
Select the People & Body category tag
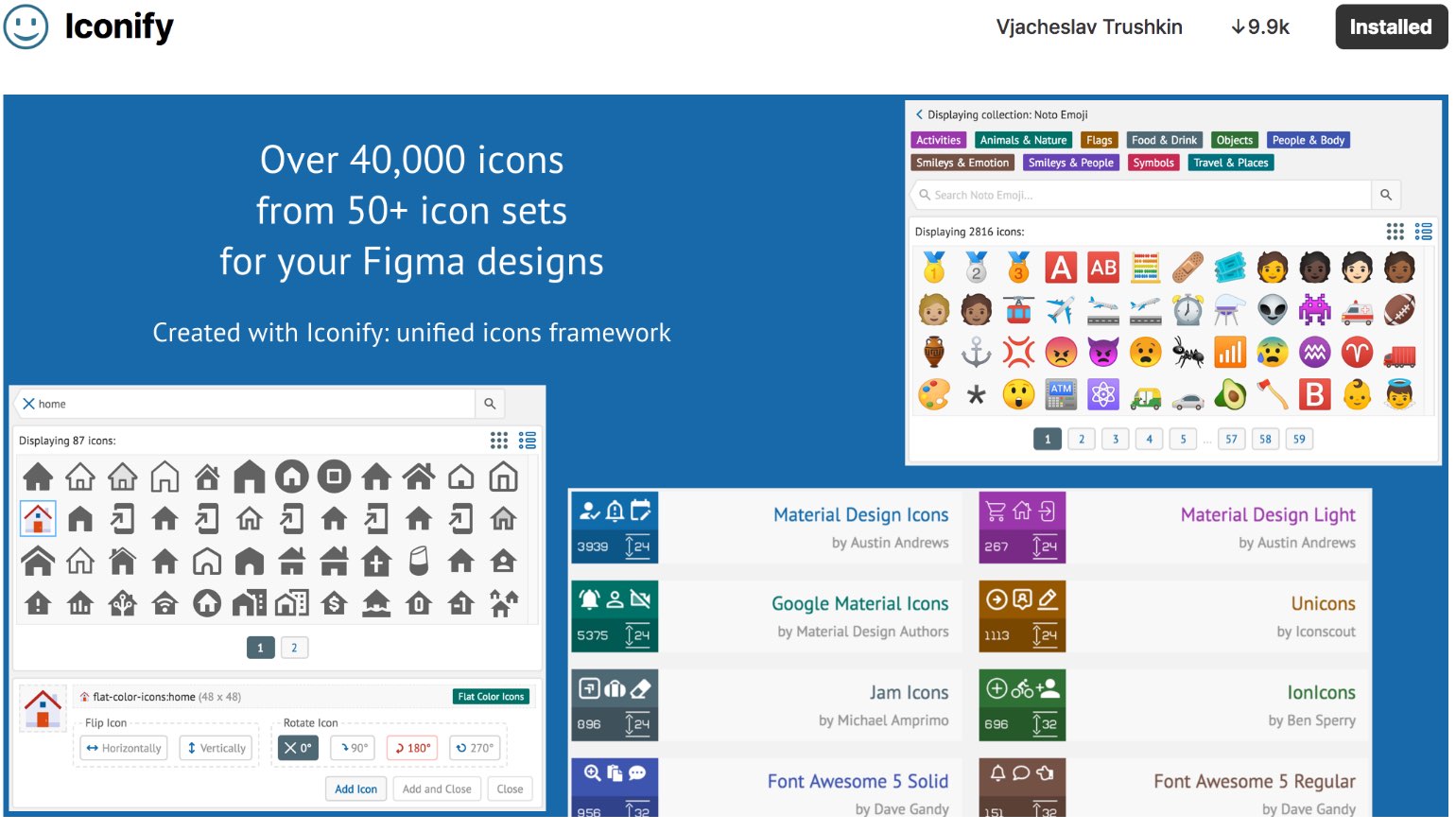(x=1309, y=140)
